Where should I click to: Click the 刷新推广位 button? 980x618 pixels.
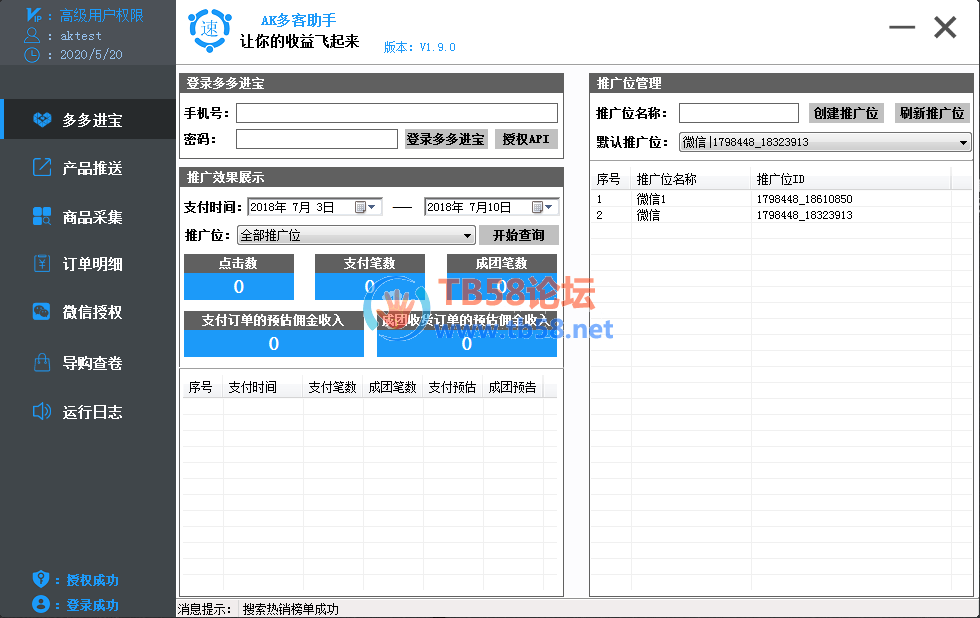932,113
